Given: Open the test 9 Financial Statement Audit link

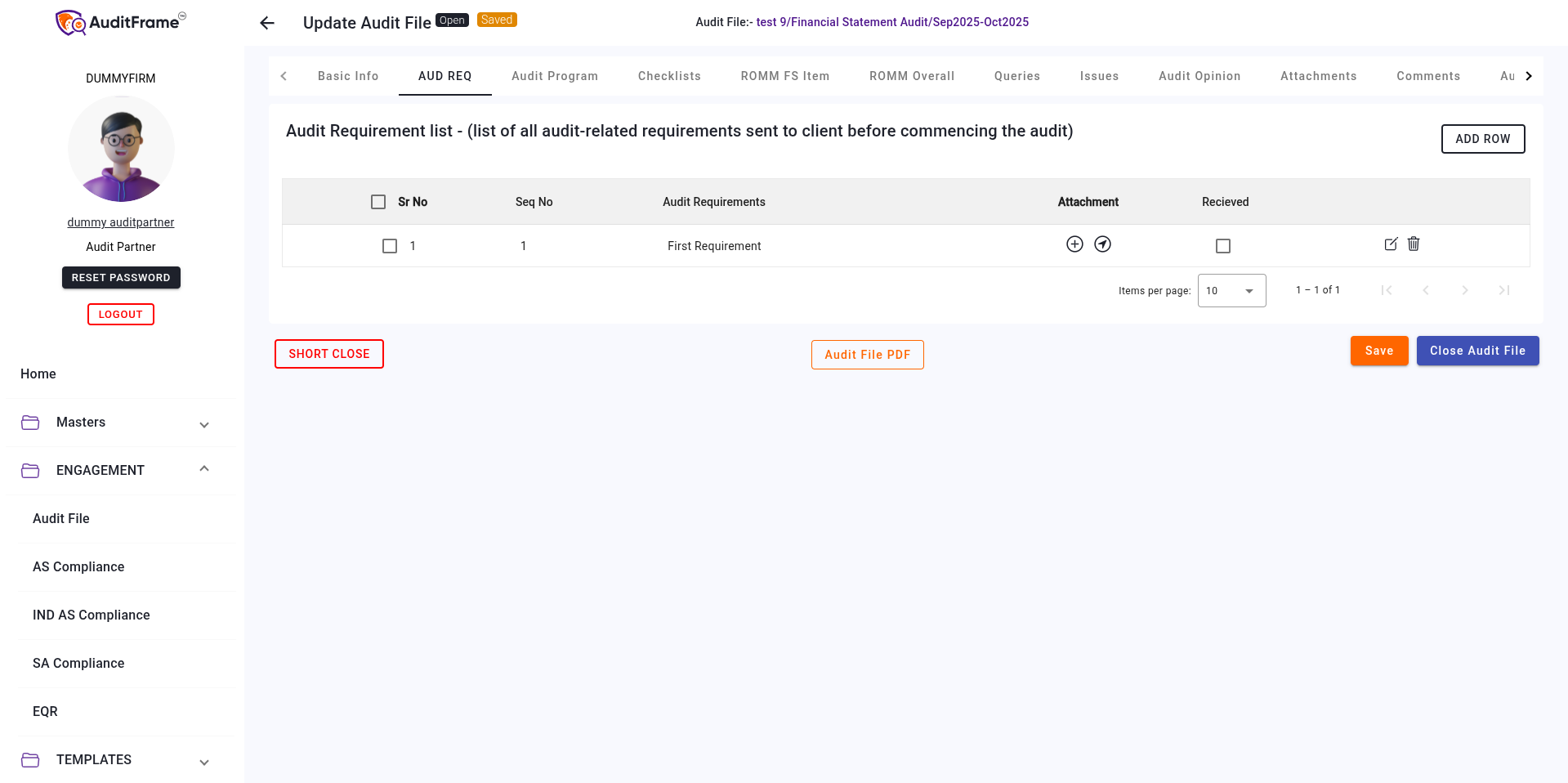Looking at the screenshot, I should pyautogui.click(x=891, y=22).
